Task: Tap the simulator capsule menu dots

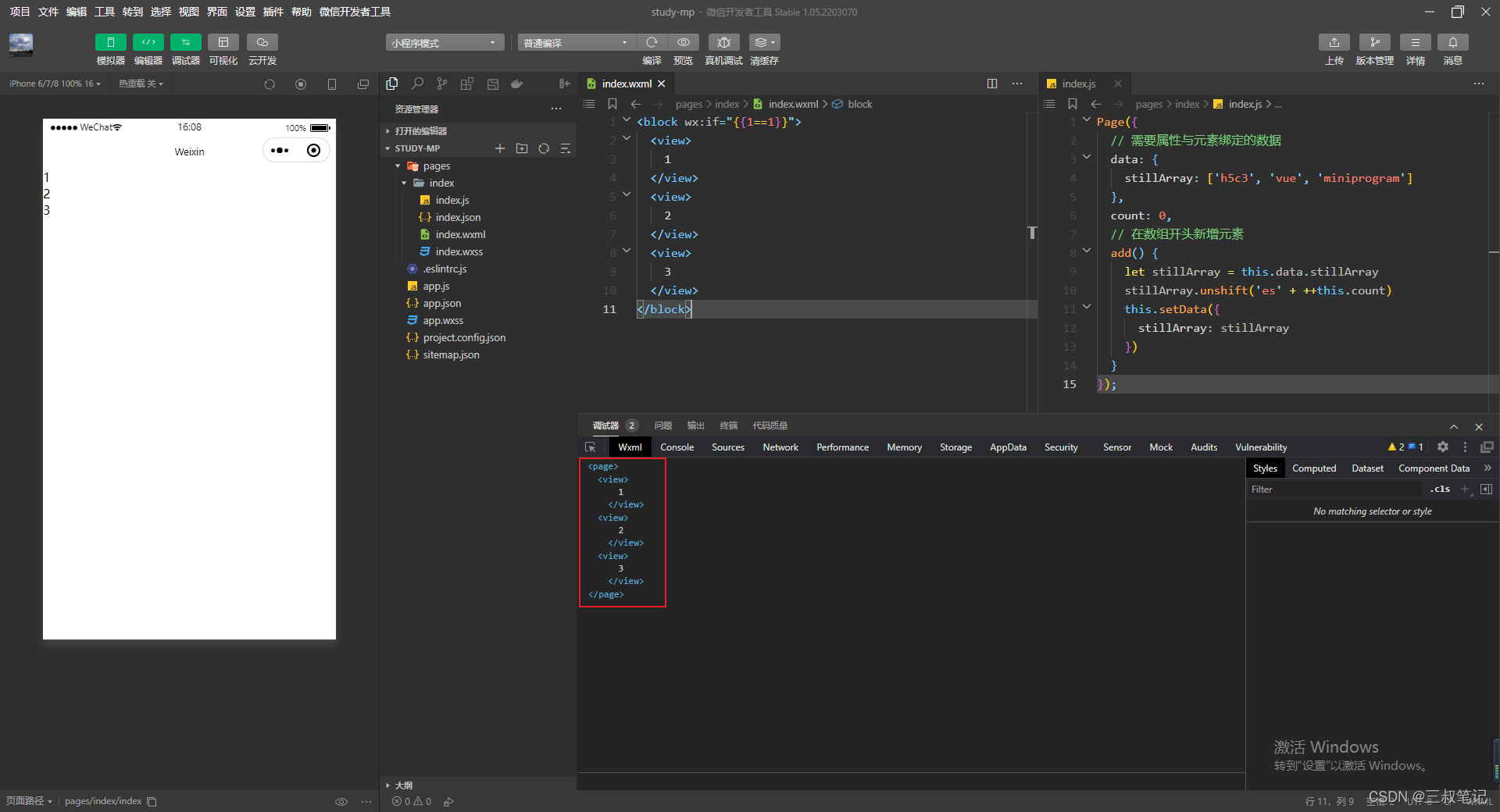Action: point(280,151)
